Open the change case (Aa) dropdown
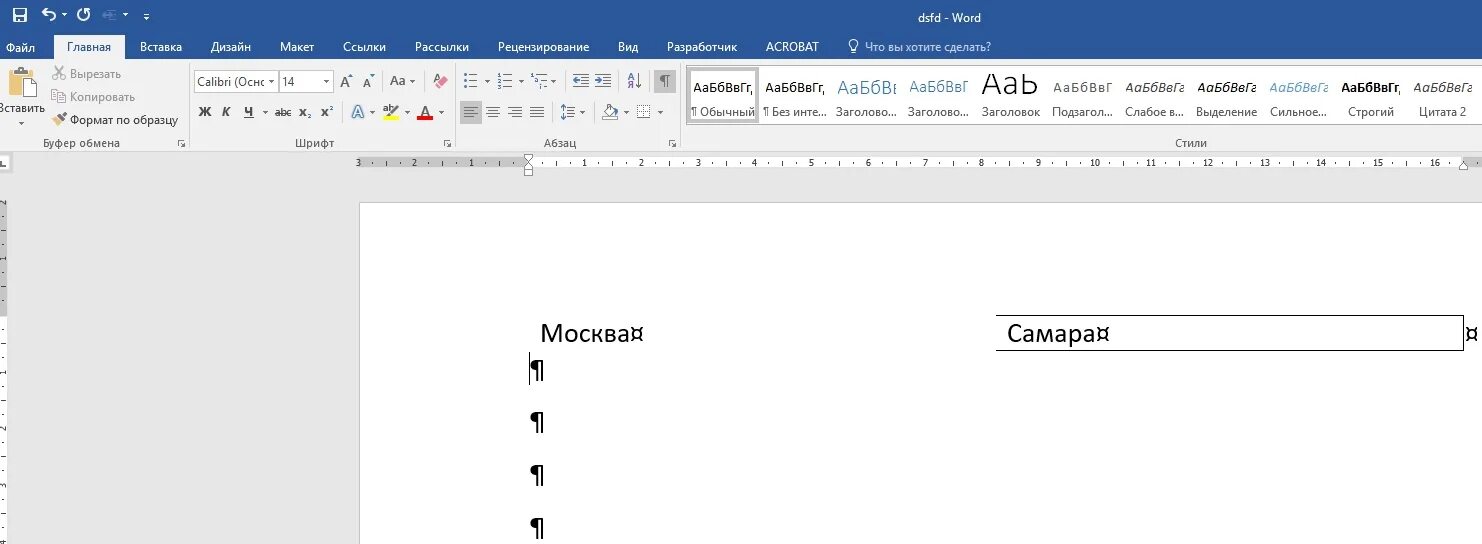Viewport: 1482px width, 544px height. coord(401,82)
